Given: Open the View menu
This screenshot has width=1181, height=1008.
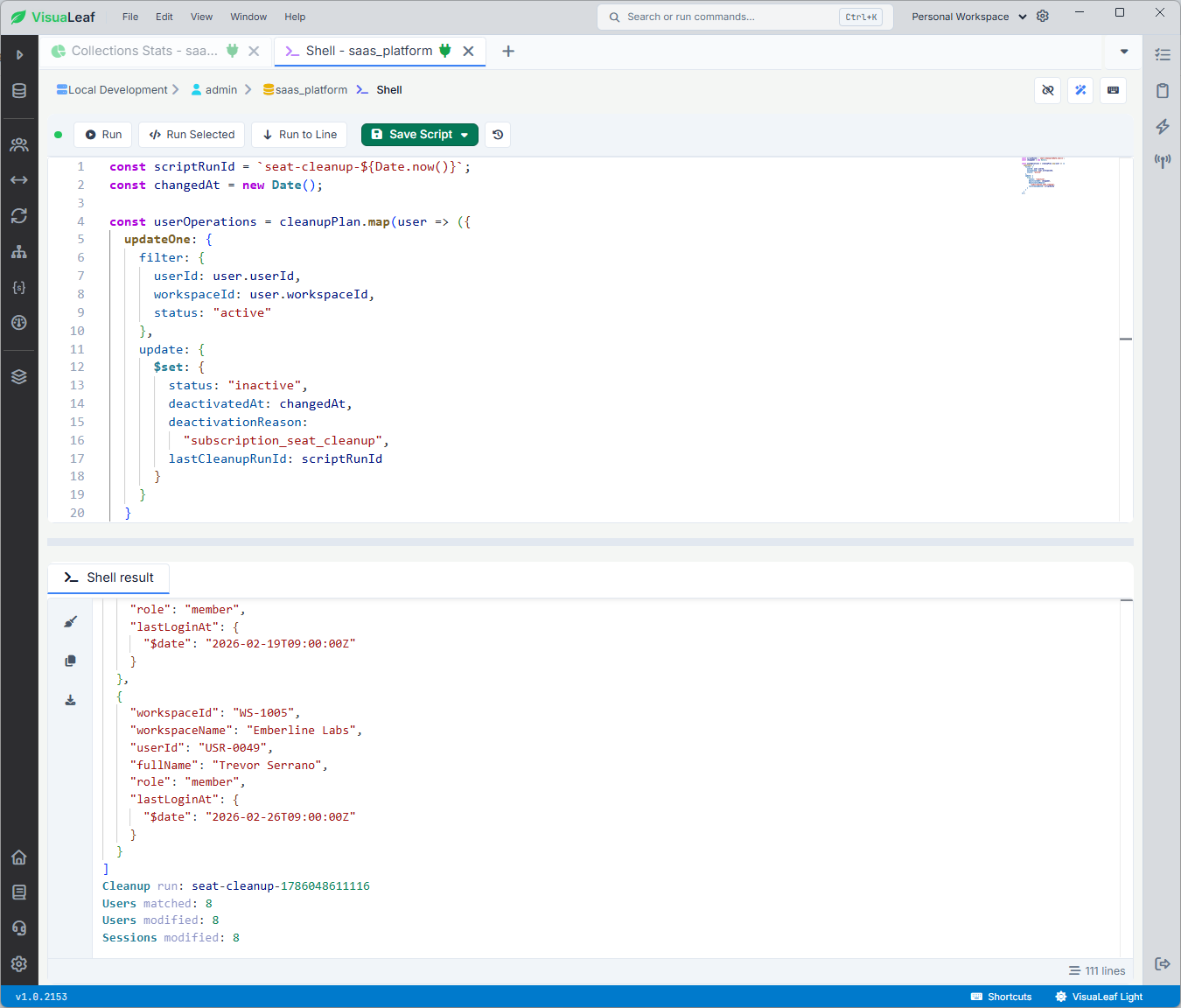Looking at the screenshot, I should point(201,17).
